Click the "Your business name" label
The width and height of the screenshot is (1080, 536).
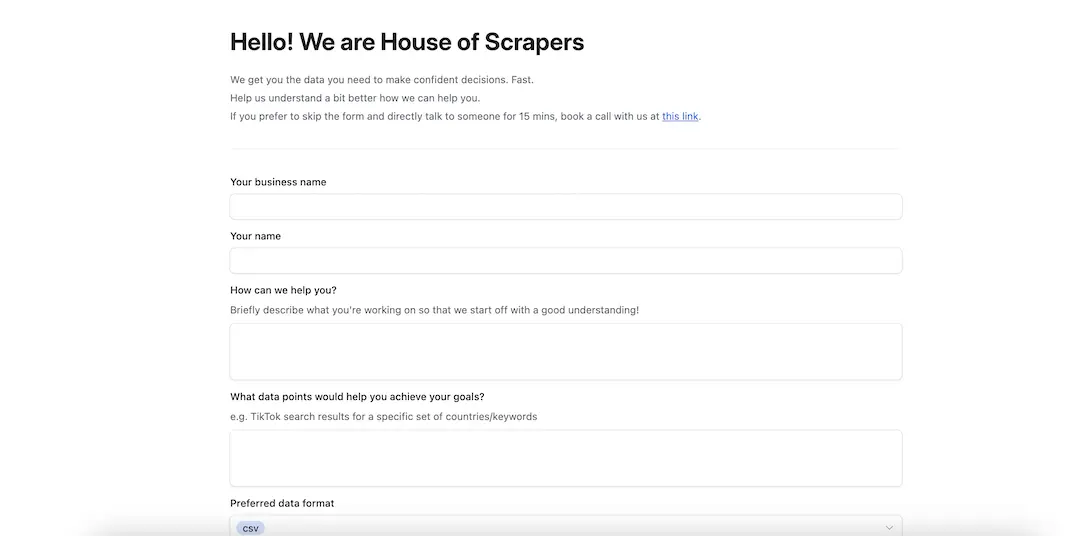(278, 182)
